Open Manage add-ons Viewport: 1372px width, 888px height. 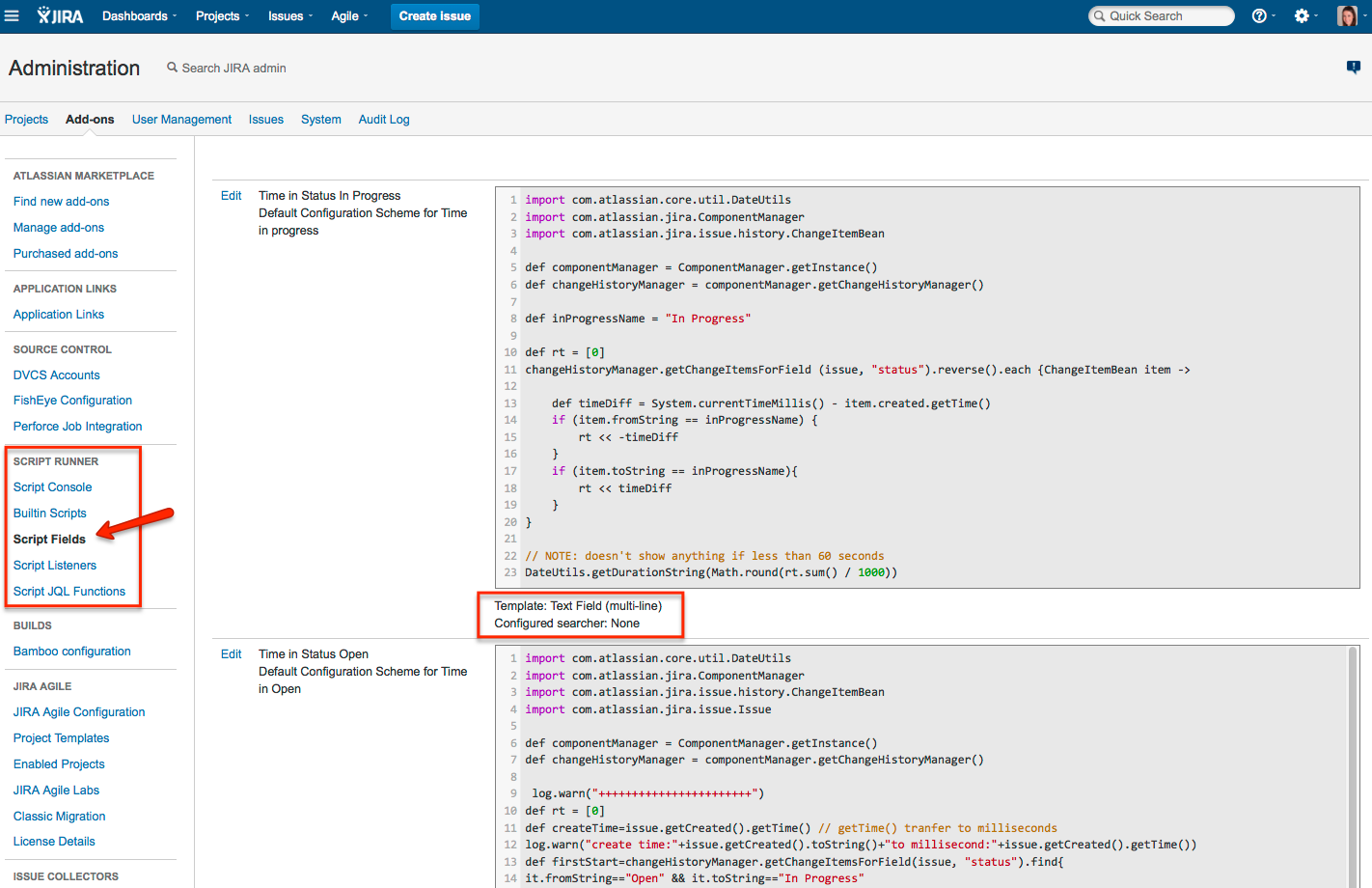(x=59, y=227)
